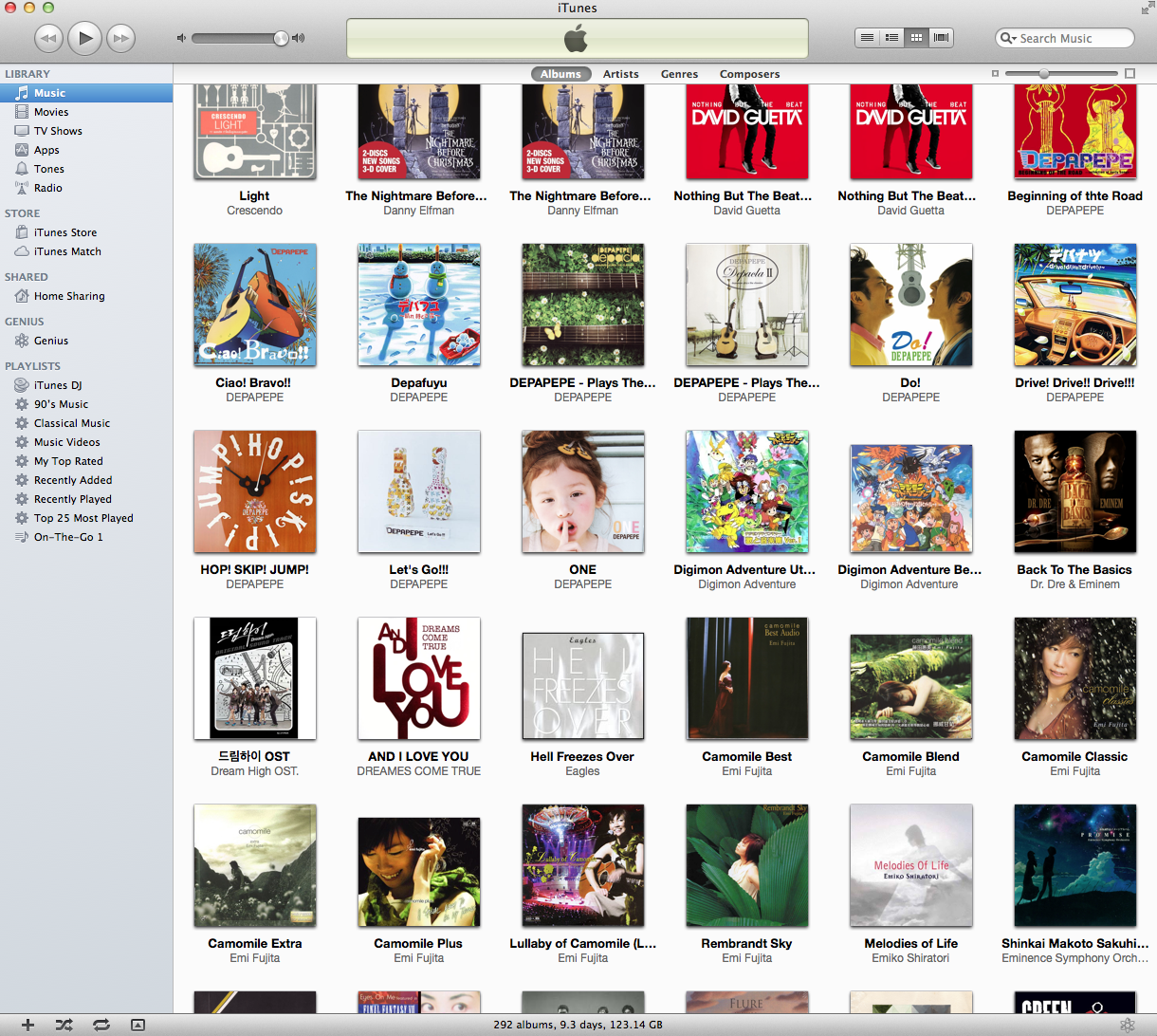Switch to album list view
This screenshot has height=1036, width=1157.
pyautogui.click(x=891, y=38)
